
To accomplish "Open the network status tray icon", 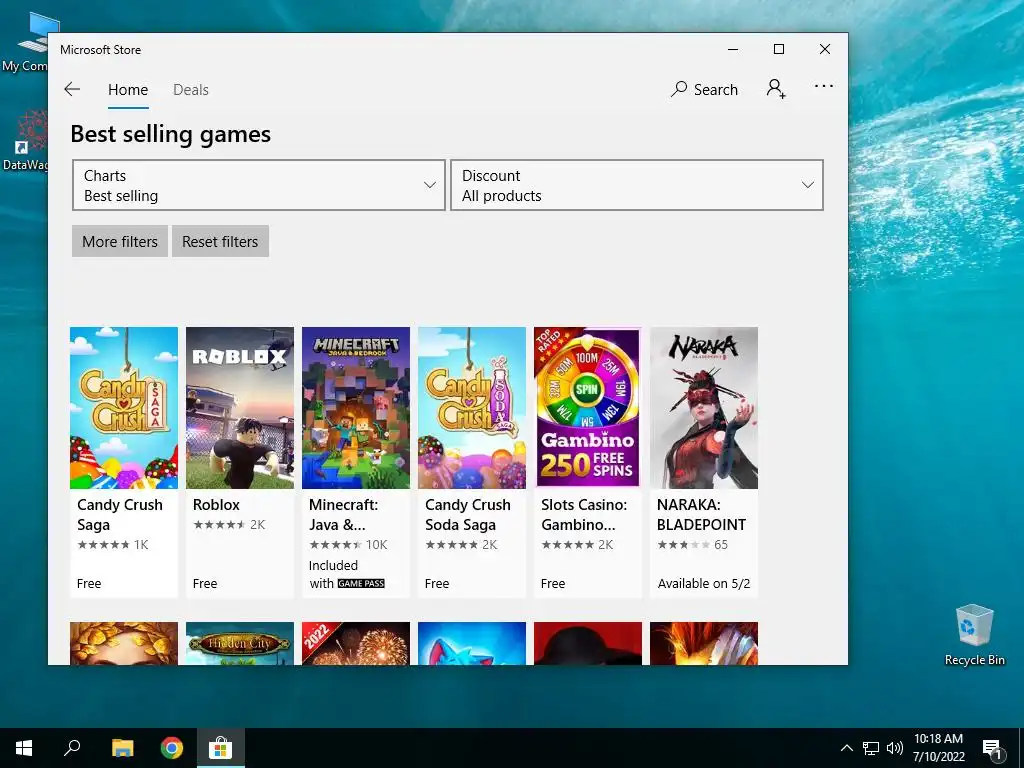I will point(871,748).
